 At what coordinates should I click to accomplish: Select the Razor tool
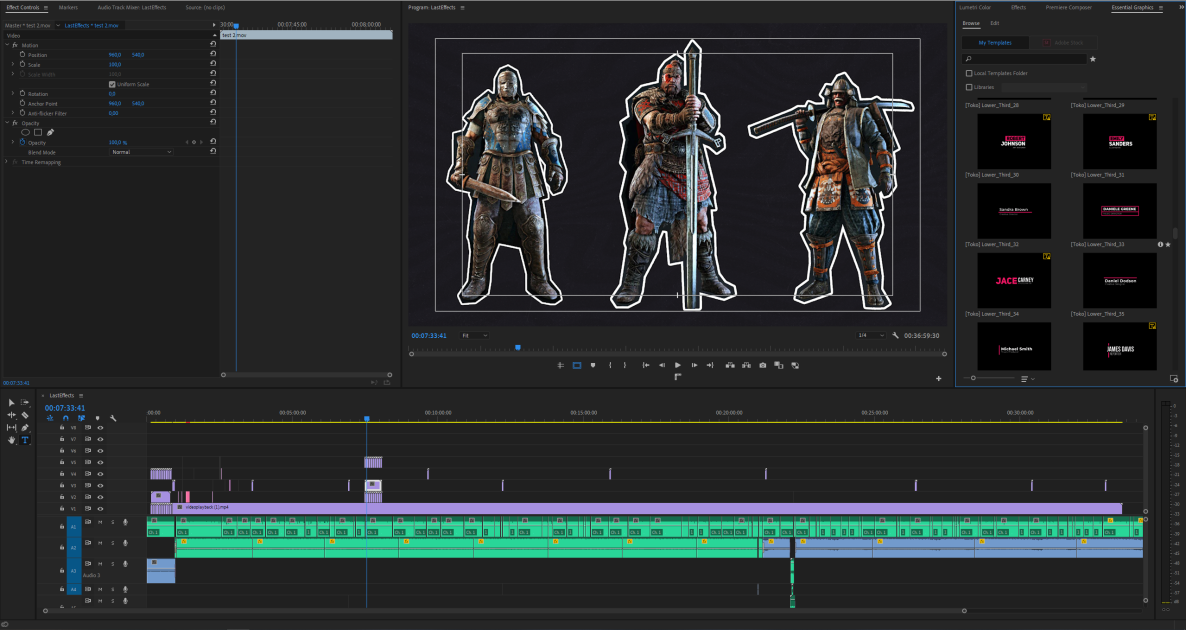(x=25, y=415)
